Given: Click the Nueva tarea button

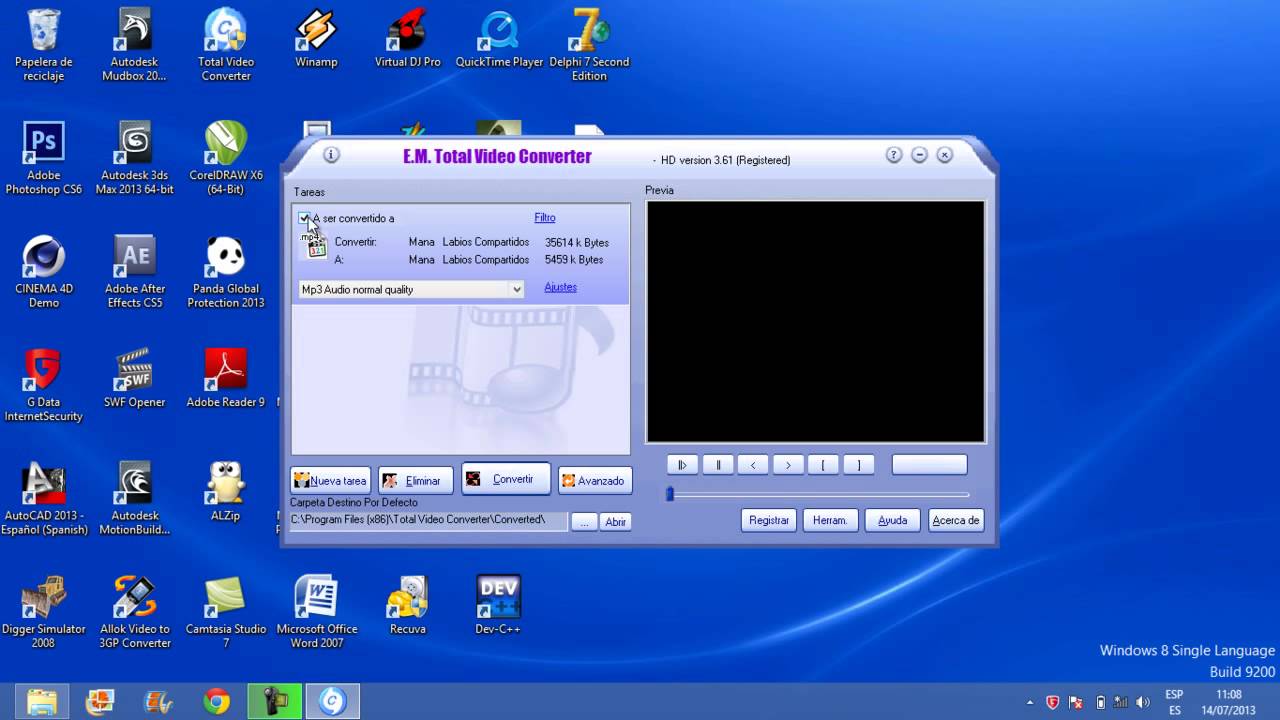Looking at the screenshot, I should coord(330,480).
